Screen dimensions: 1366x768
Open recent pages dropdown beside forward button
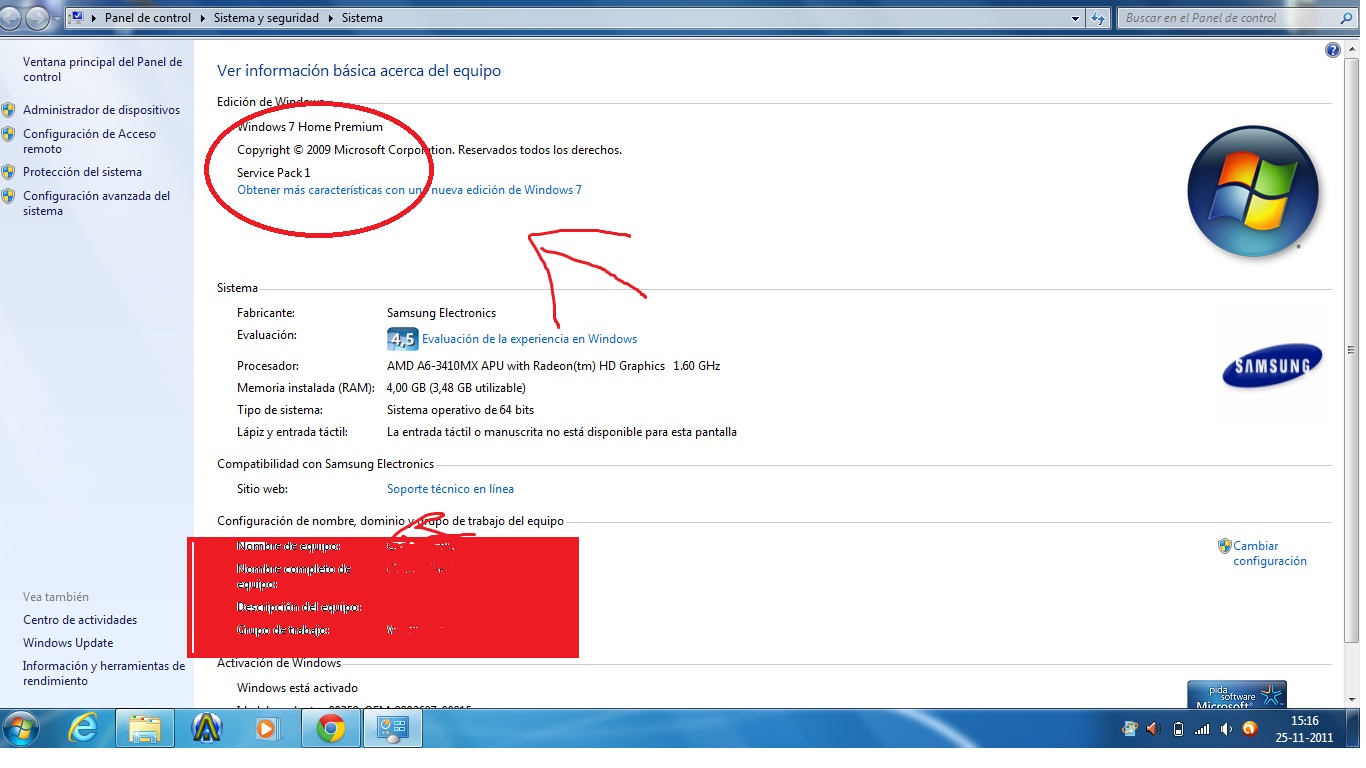coord(56,18)
